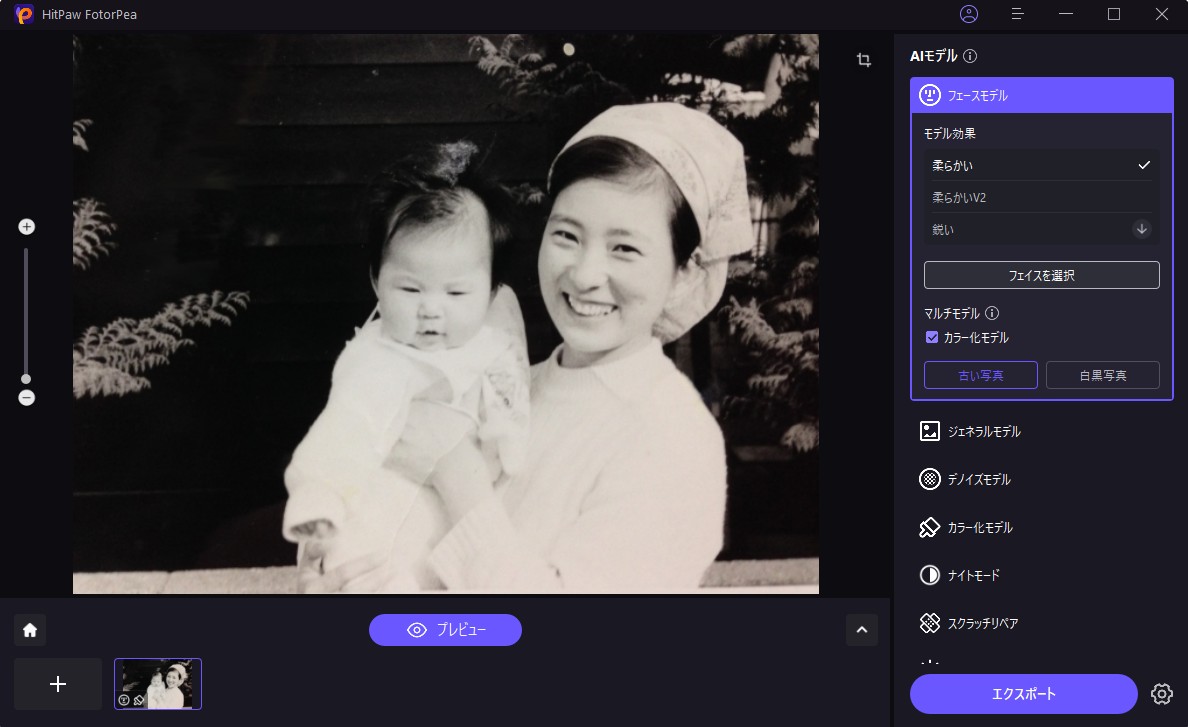Click the info icon beside AIモデル

point(970,56)
